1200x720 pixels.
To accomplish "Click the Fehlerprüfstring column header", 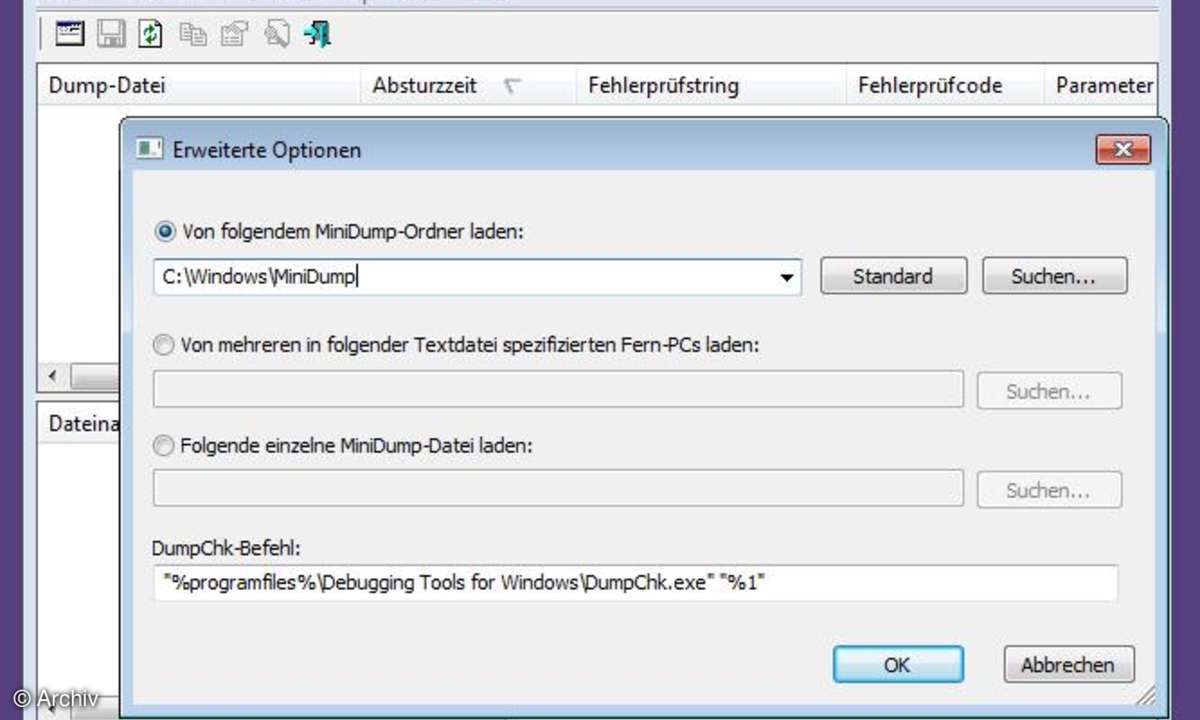I will (x=663, y=86).
